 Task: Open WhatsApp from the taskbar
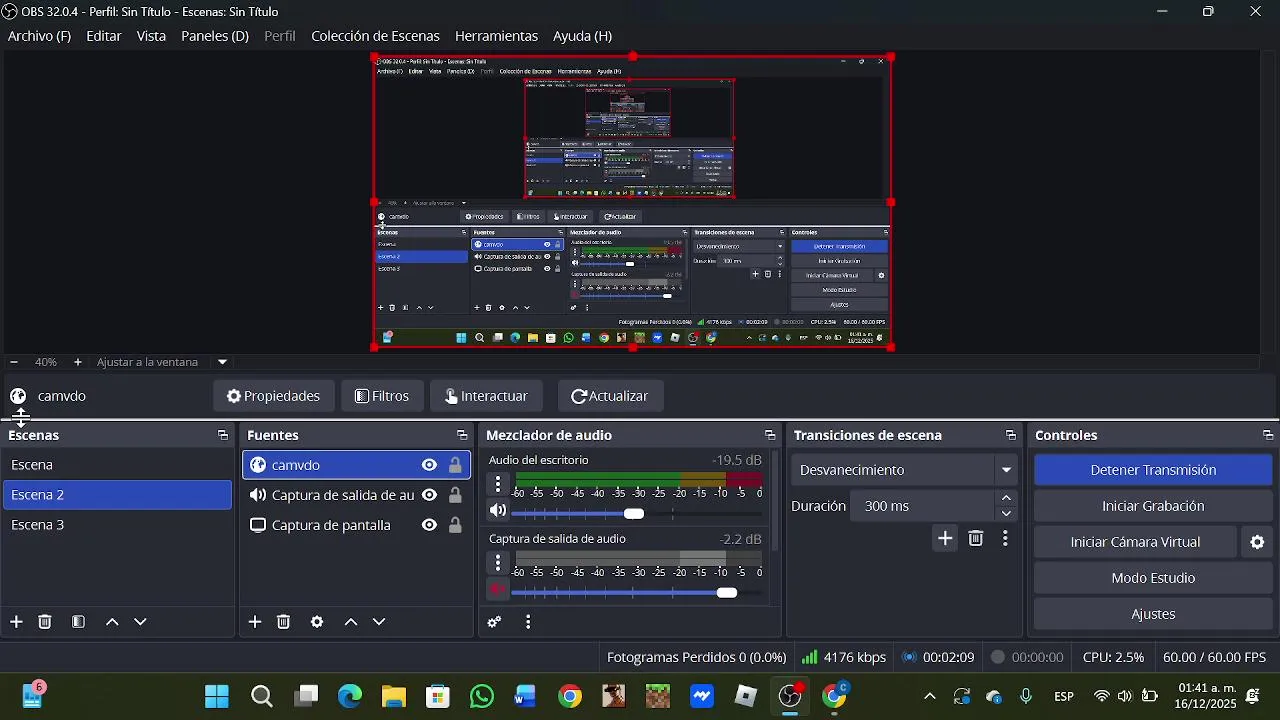pos(482,696)
